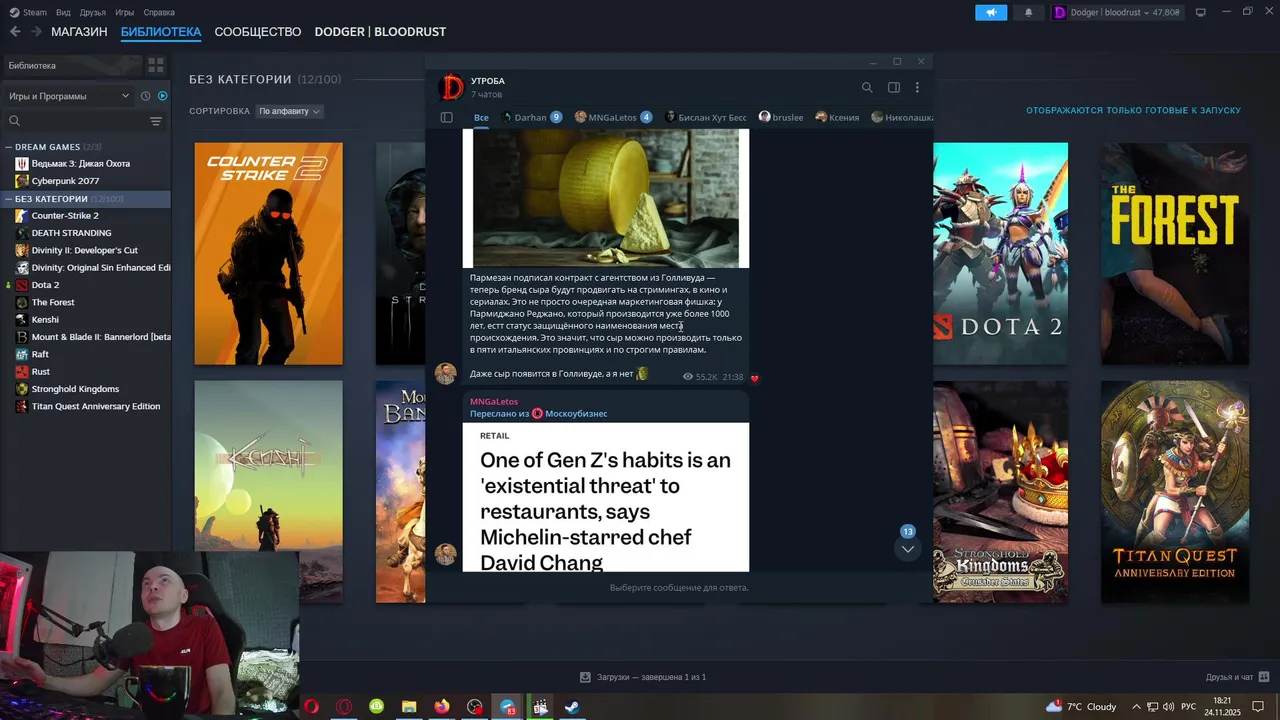Open the Darhan chat tab
This screenshot has height=720, width=1280.
click(532, 117)
